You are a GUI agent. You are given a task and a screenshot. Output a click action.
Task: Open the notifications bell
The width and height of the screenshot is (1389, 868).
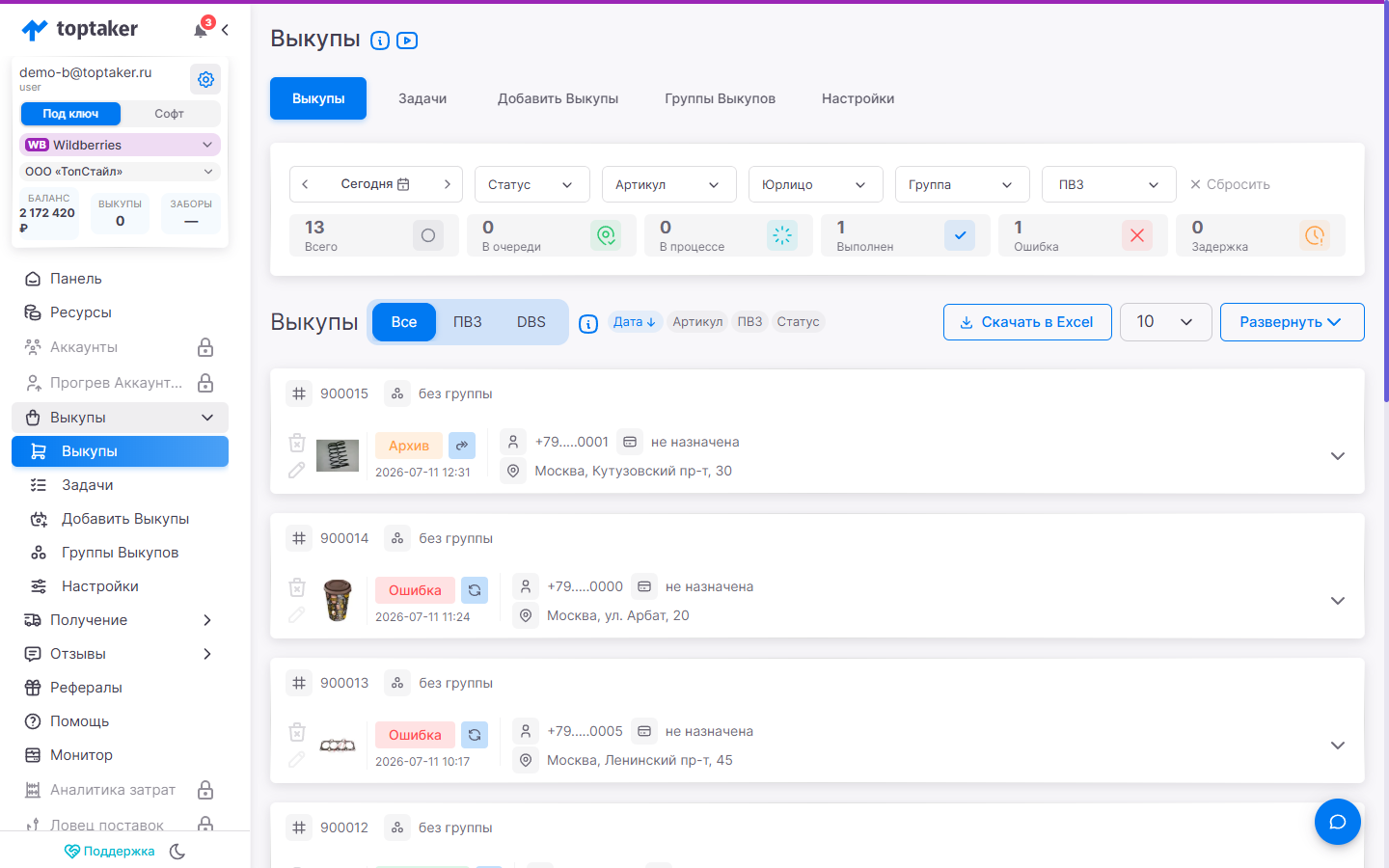pos(201,30)
